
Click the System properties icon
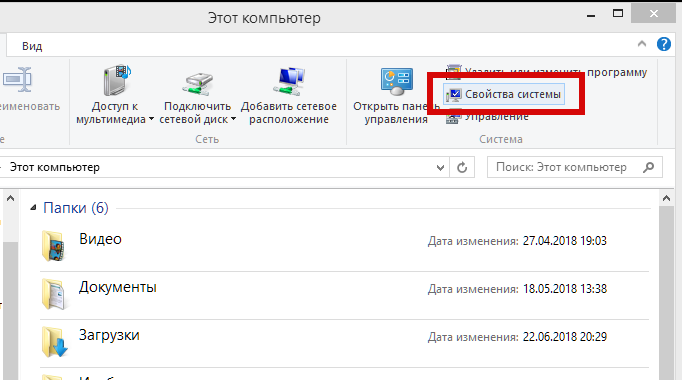(454, 94)
